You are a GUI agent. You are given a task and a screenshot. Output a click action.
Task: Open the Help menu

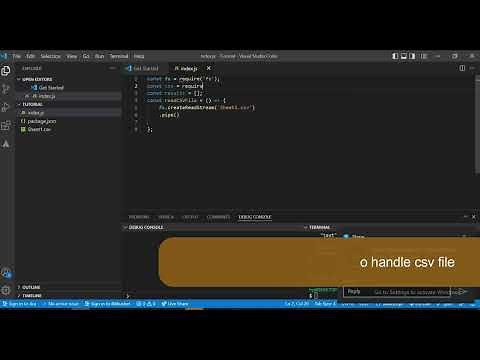click(x=139, y=56)
